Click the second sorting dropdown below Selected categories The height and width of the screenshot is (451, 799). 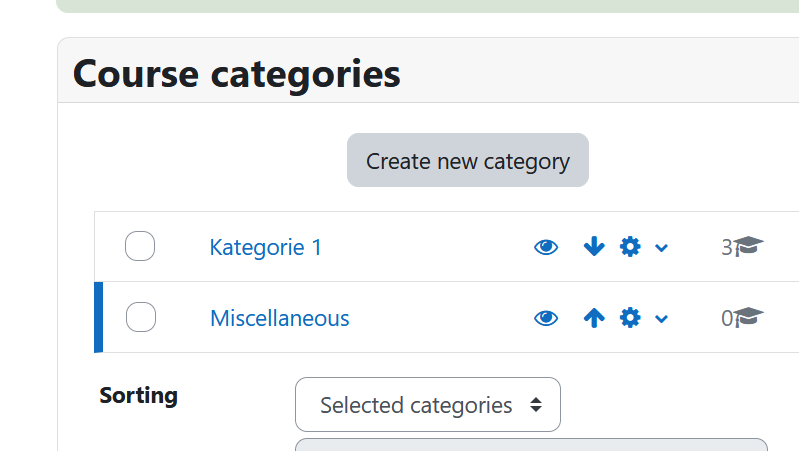[531, 444]
